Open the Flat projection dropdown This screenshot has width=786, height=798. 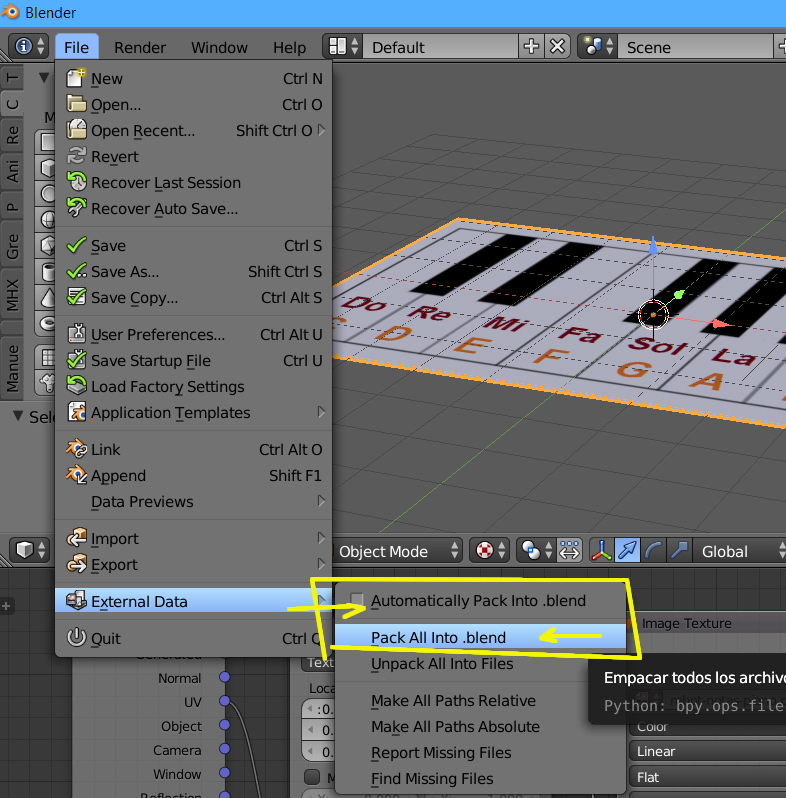(x=708, y=777)
